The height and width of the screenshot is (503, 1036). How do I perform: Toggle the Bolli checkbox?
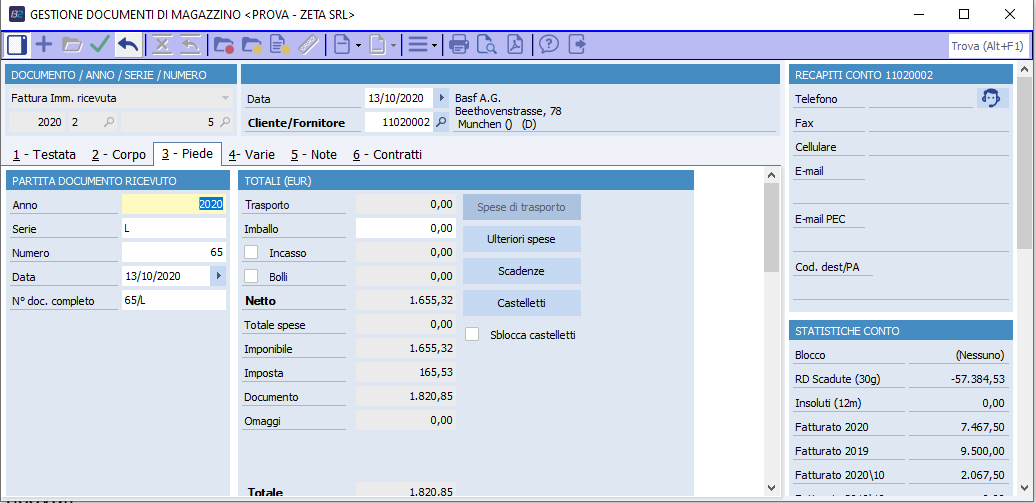[251, 276]
